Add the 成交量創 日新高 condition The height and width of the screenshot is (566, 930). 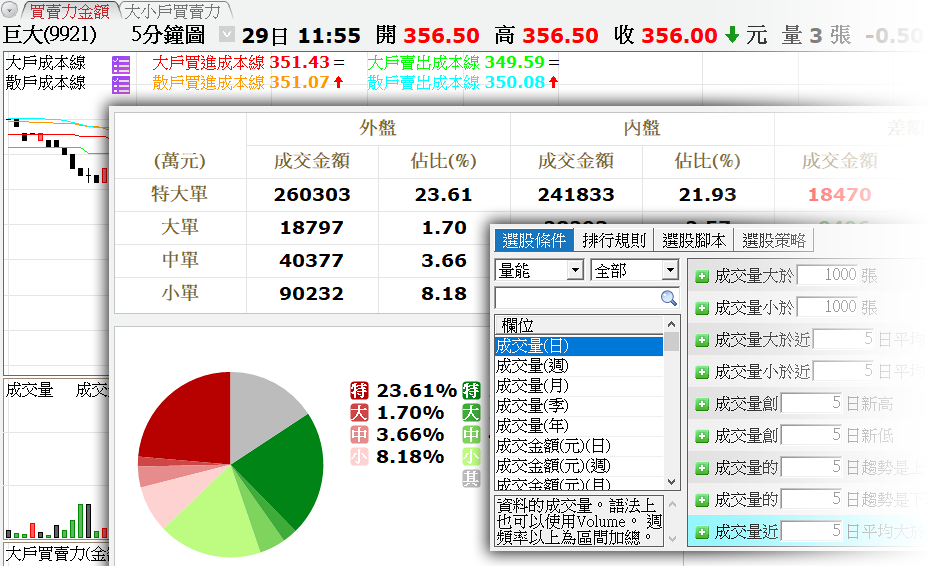702,405
